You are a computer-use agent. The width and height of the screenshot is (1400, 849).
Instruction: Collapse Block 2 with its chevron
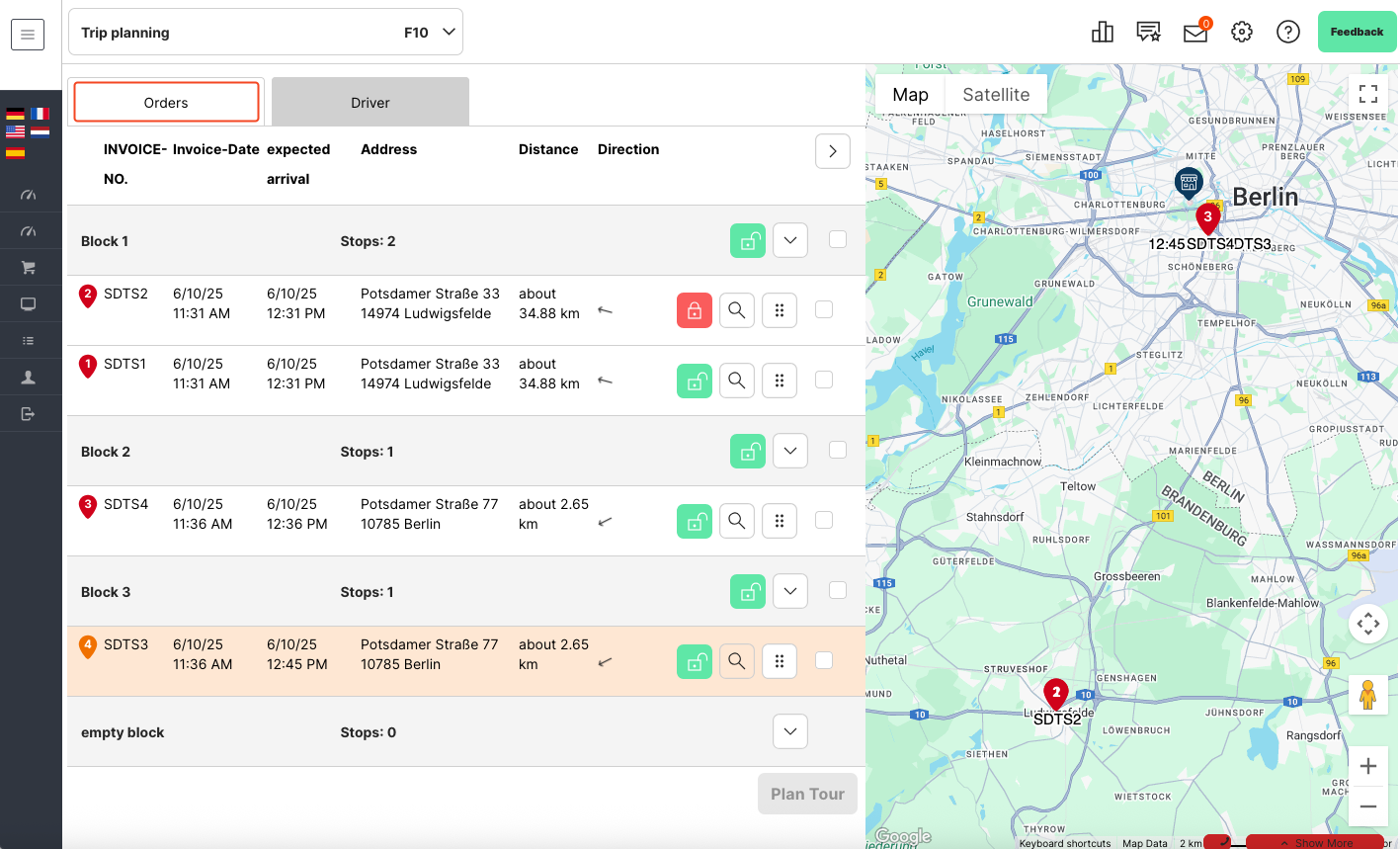click(790, 451)
